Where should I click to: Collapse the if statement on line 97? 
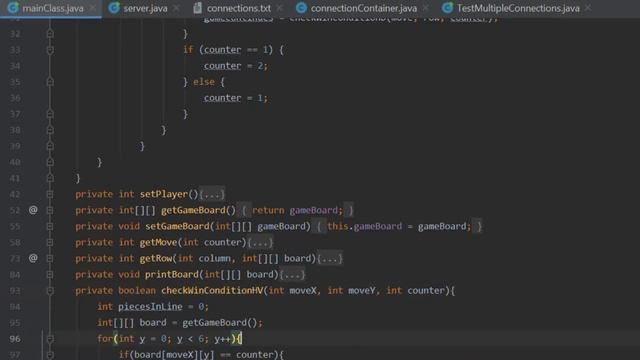coord(50,355)
